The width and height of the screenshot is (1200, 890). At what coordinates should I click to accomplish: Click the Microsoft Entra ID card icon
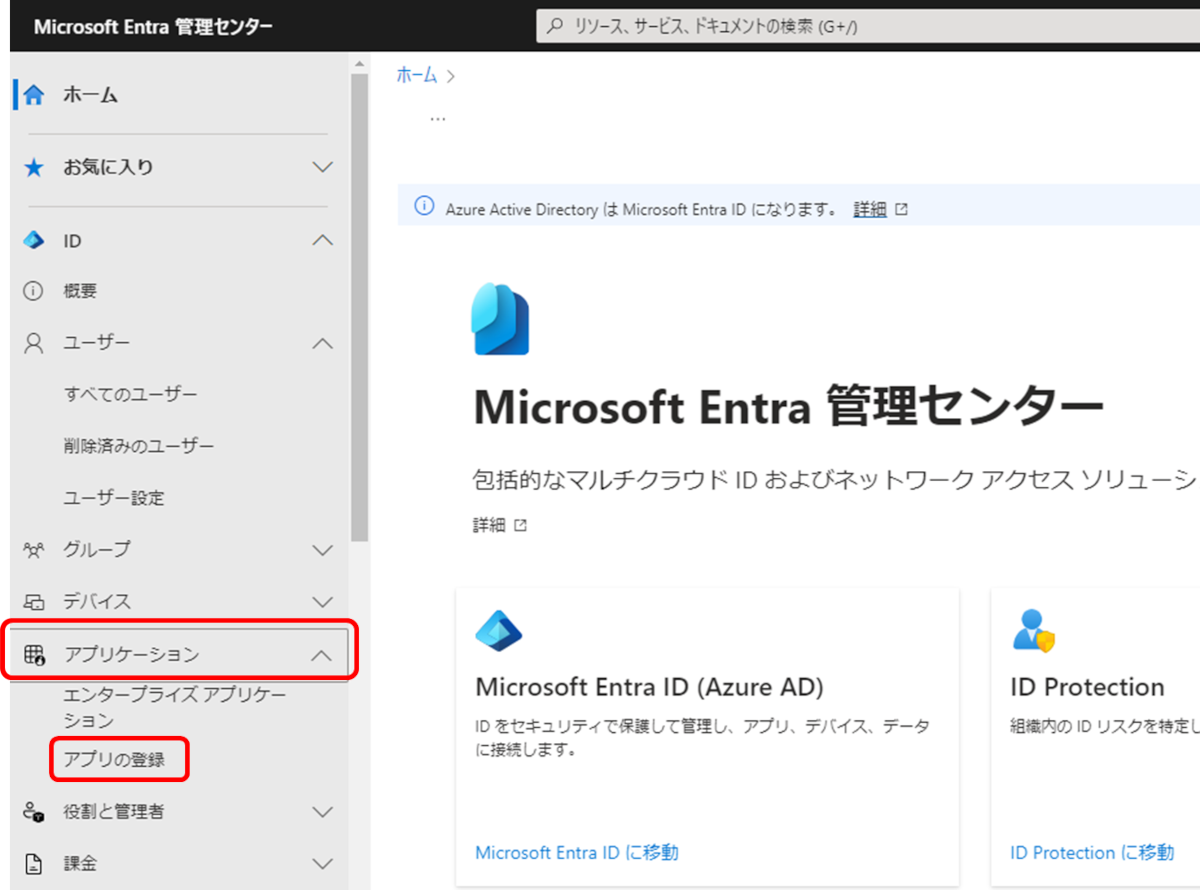click(499, 631)
